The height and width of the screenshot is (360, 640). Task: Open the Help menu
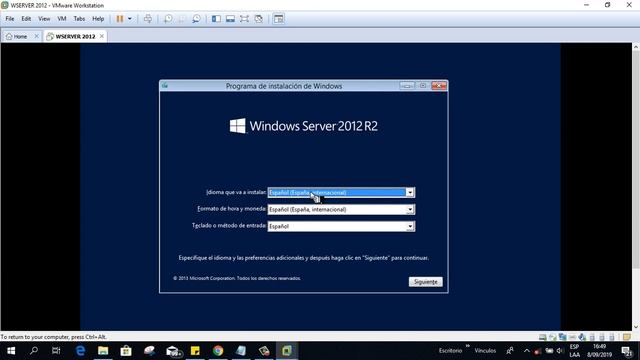tap(98, 19)
